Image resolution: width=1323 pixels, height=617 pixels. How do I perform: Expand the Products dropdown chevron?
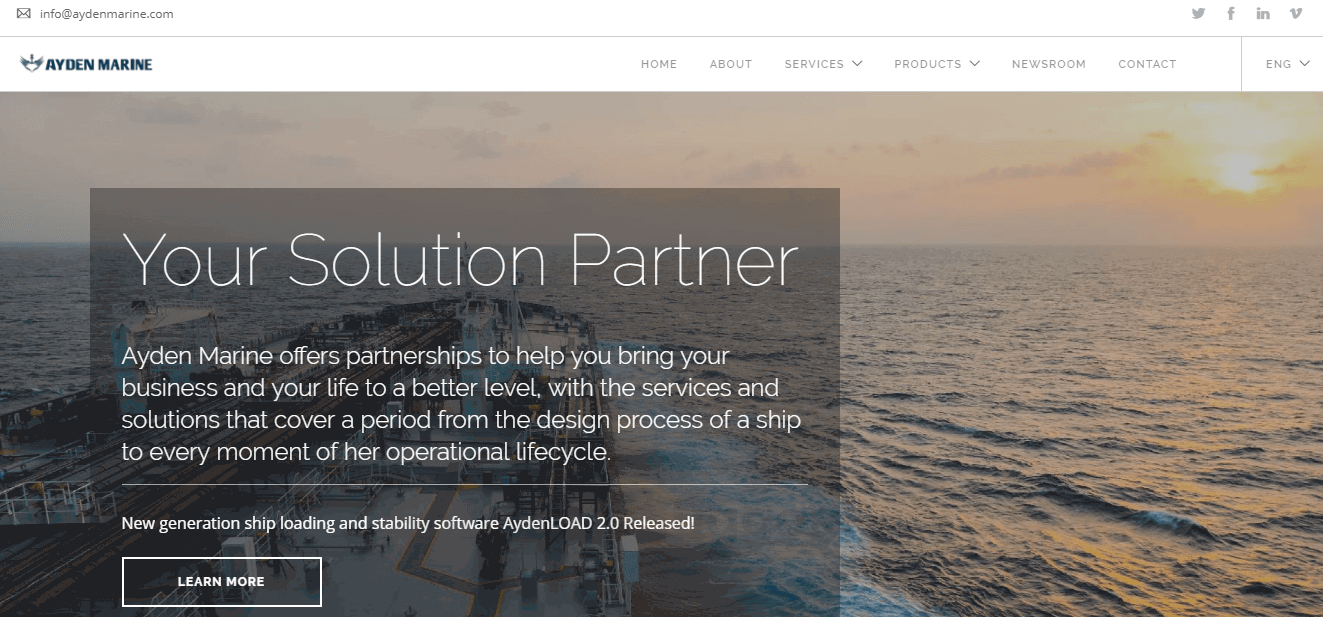click(974, 64)
